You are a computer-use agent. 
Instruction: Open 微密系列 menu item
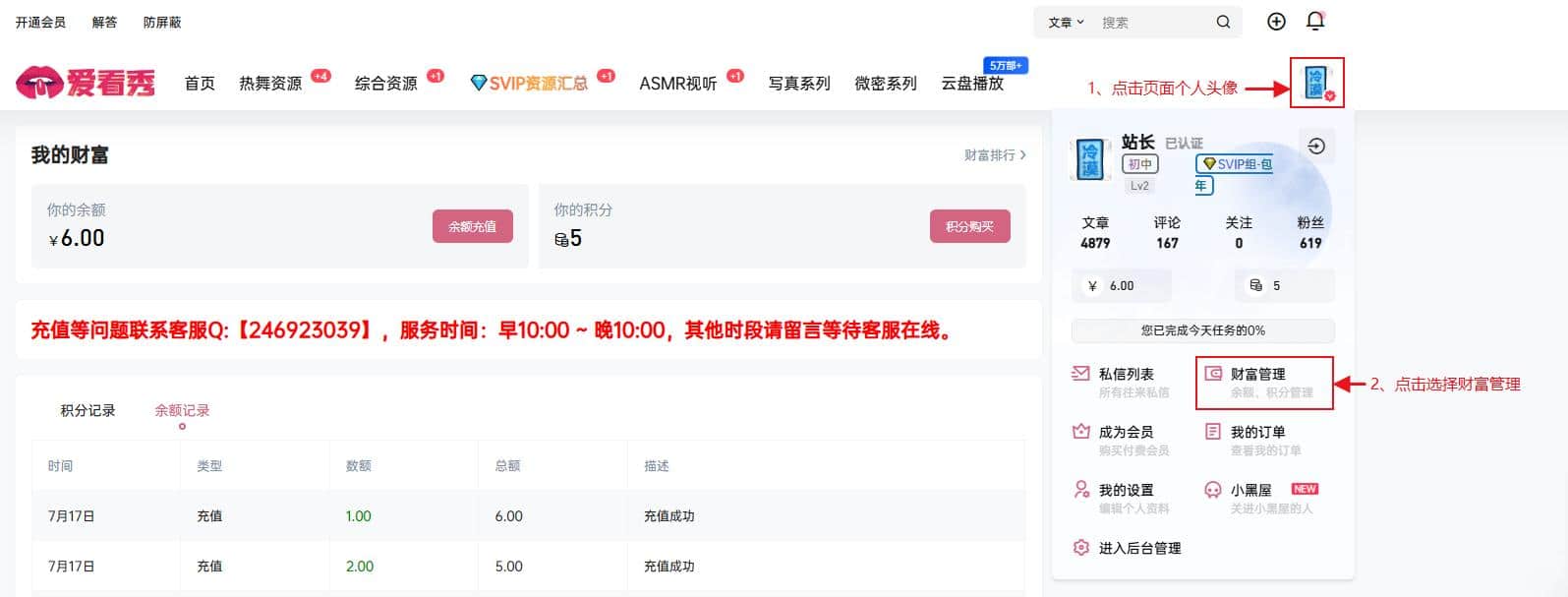[886, 84]
